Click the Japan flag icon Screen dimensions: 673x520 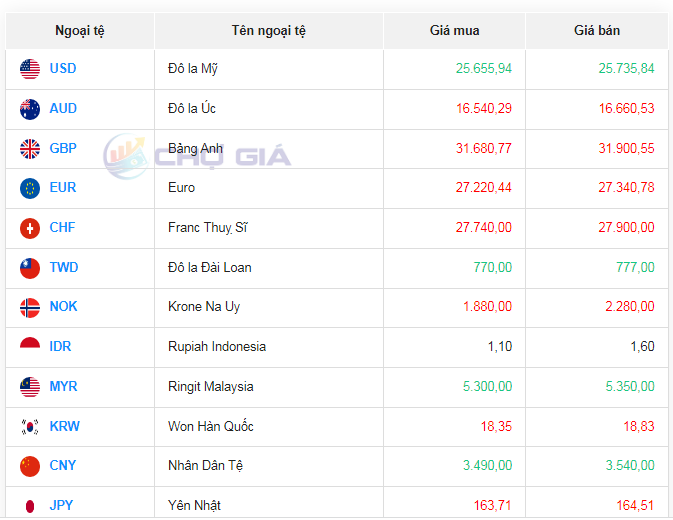pyautogui.click(x=30, y=506)
